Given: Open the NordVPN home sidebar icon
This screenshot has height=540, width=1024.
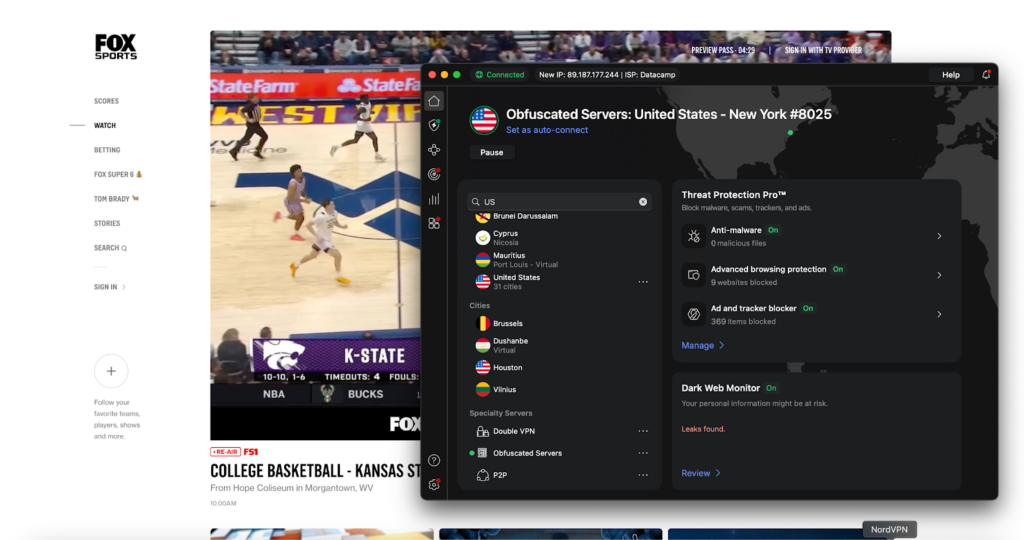Looking at the screenshot, I should pos(434,101).
